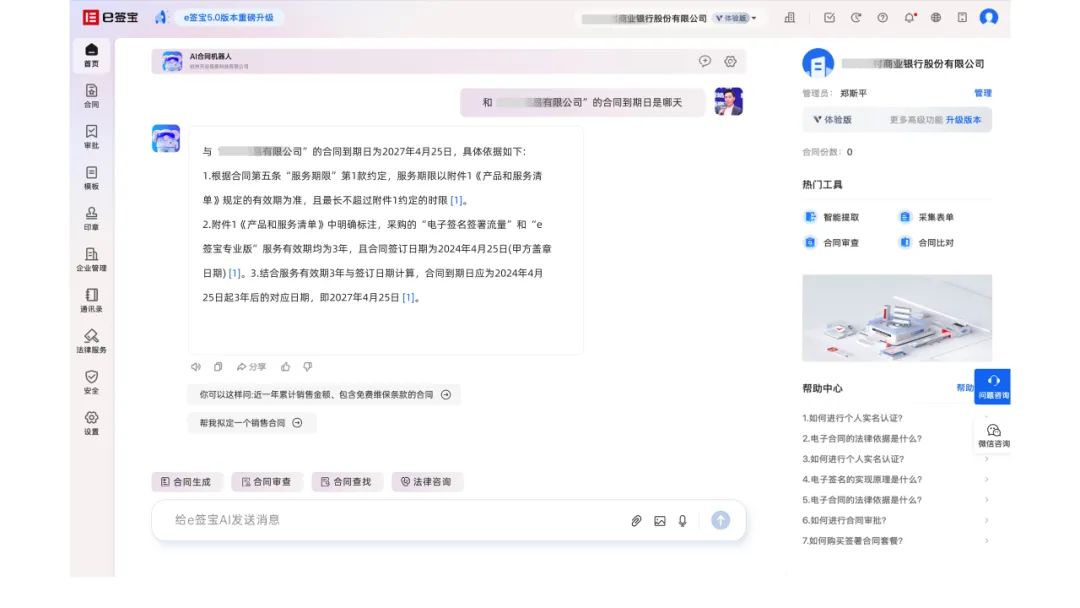Copy the AI response
1080x608 pixels.
coord(218,367)
